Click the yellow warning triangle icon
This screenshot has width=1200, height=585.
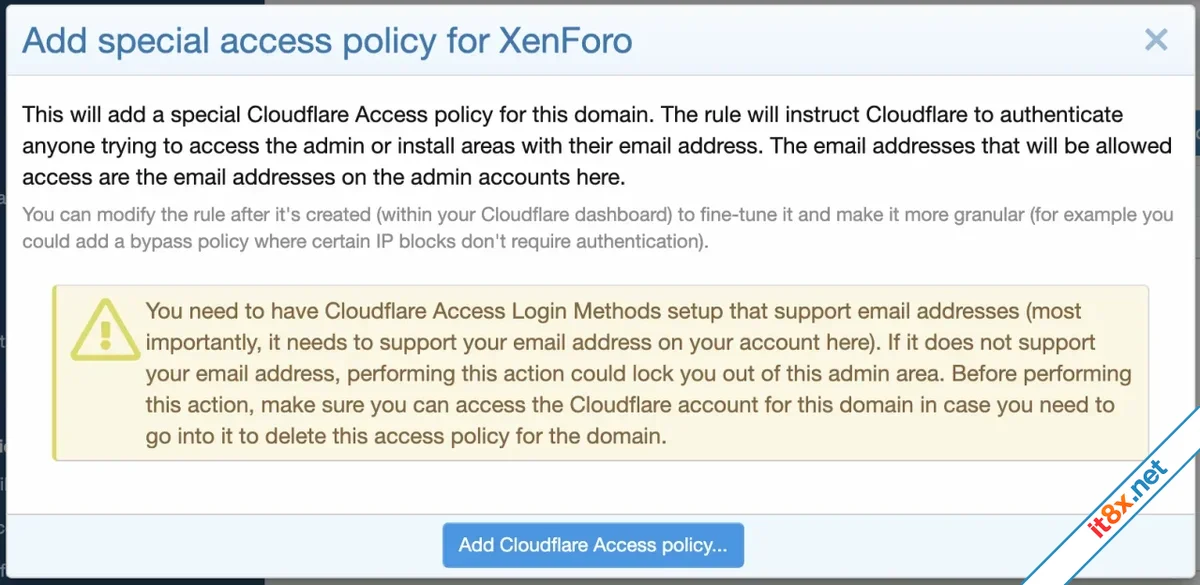[x=99, y=331]
